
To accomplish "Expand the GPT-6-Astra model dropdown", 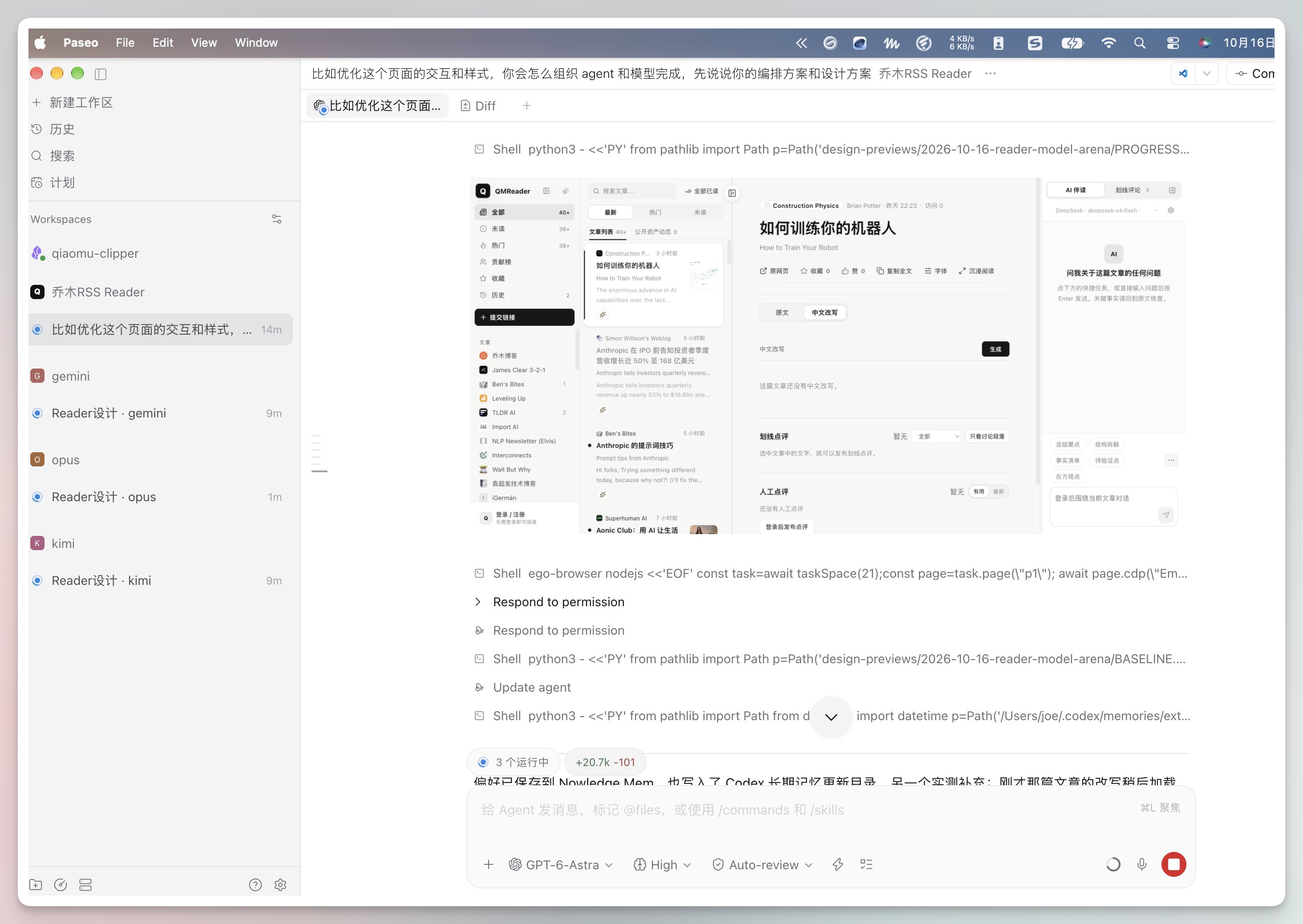I will pyautogui.click(x=561, y=865).
